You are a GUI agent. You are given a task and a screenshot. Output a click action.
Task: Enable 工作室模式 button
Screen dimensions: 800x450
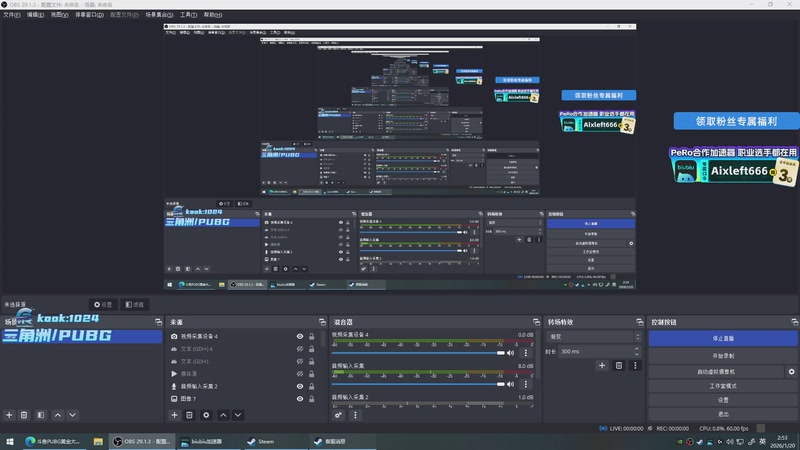[x=723, y=386]
